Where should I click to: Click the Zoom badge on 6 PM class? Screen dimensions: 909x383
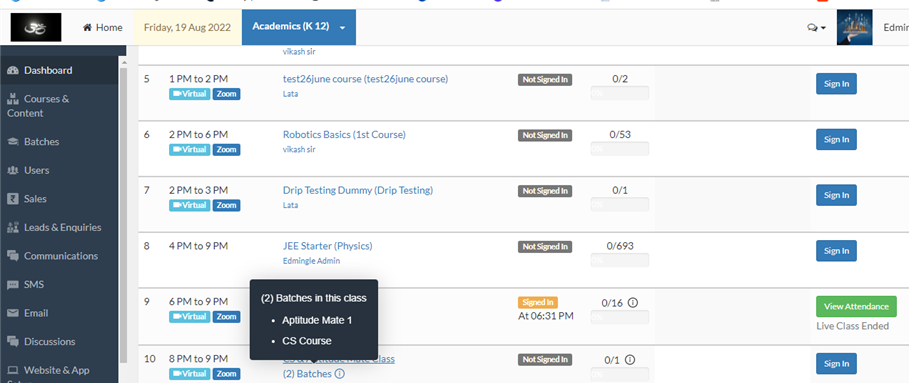tap(226, 316)
